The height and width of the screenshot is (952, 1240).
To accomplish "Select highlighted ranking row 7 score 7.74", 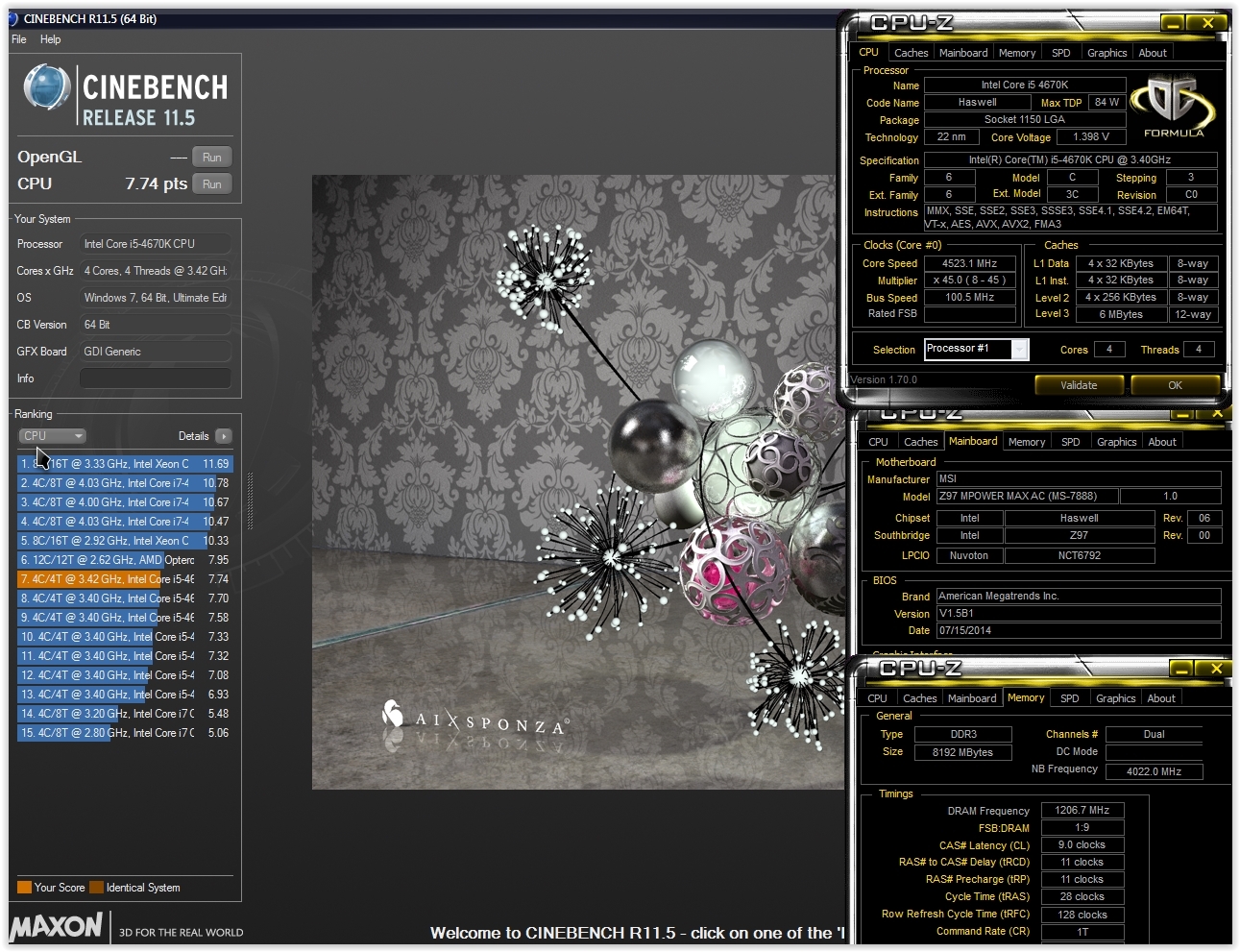I will (125, 579).
